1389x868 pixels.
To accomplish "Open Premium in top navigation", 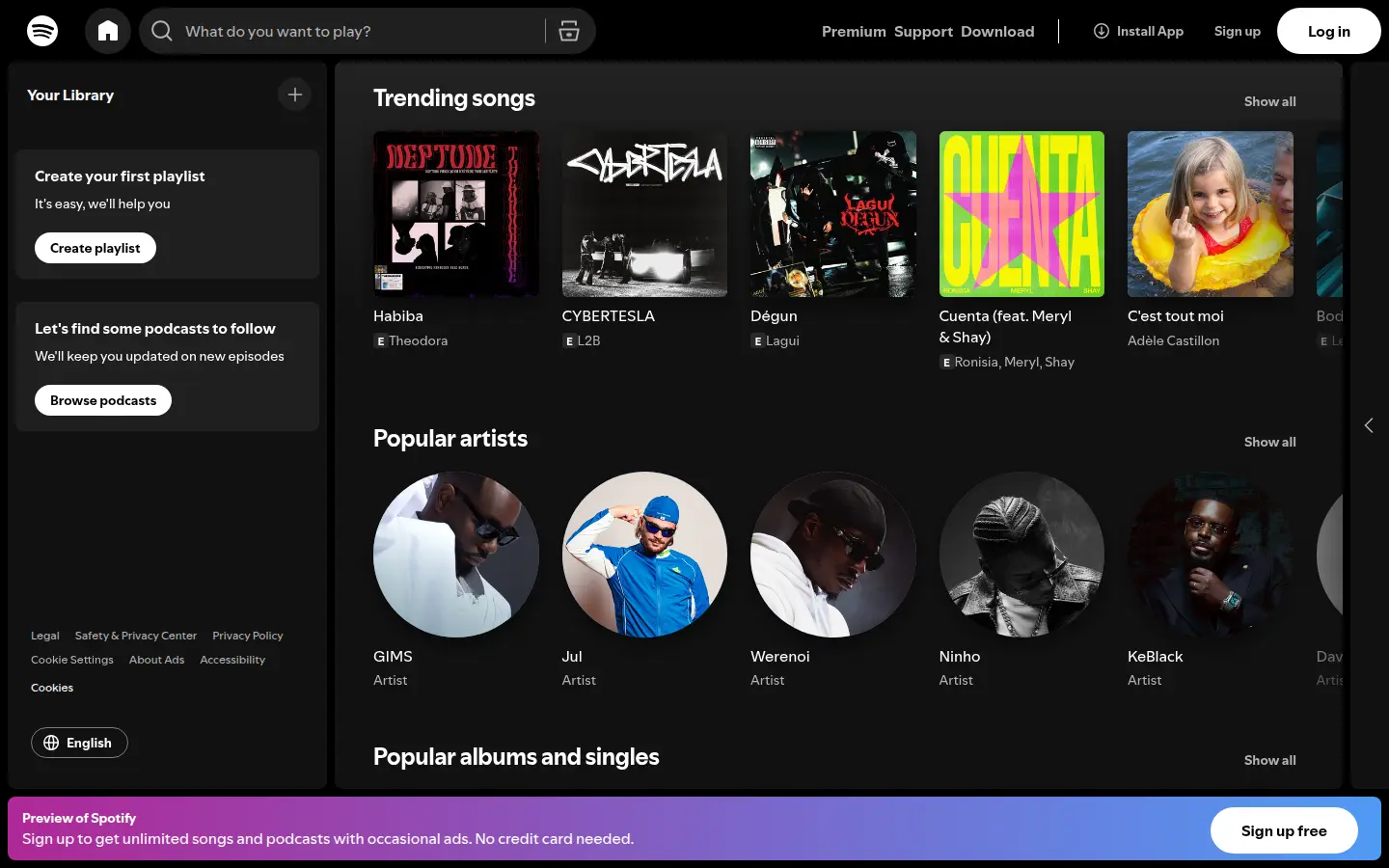I will click(x=854, y=31).
